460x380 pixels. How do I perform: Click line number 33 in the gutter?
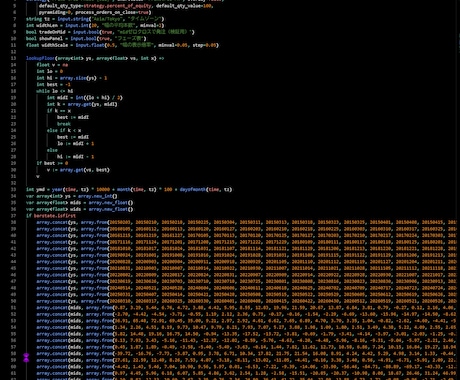[14, 189]
